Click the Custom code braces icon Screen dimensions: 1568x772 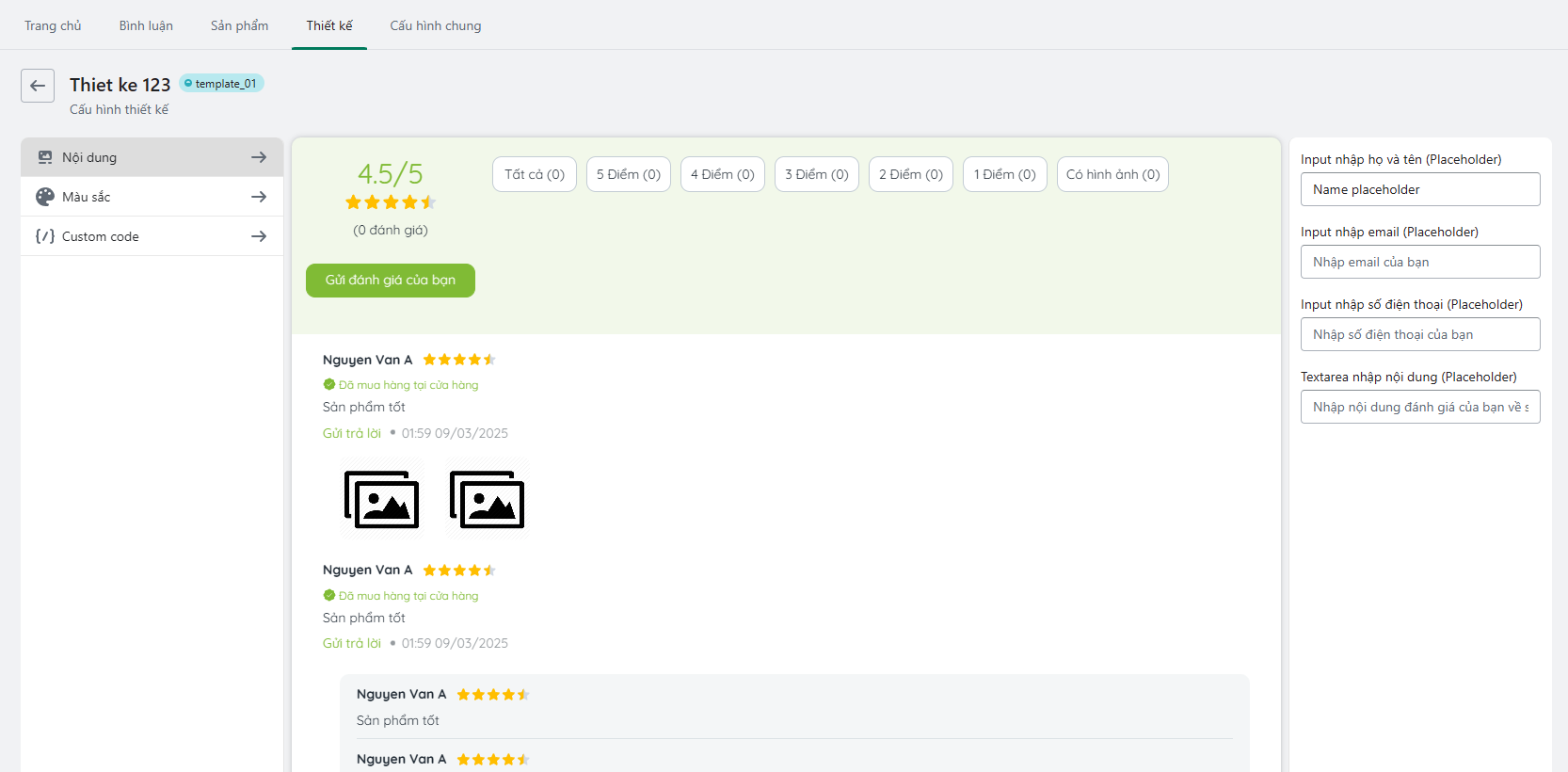pos(45,236)
